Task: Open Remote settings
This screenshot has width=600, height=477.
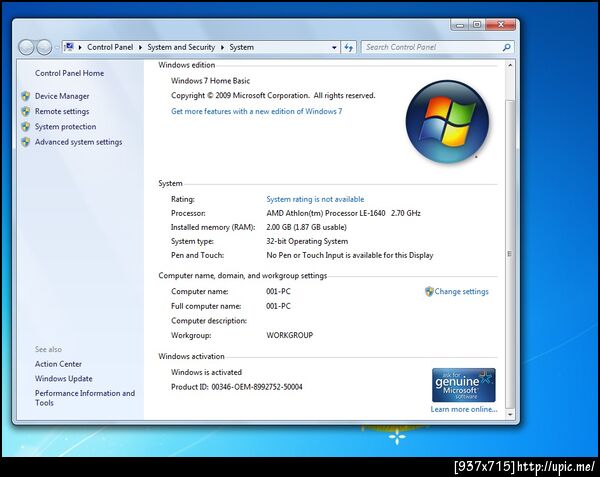Action: [62, 111]
